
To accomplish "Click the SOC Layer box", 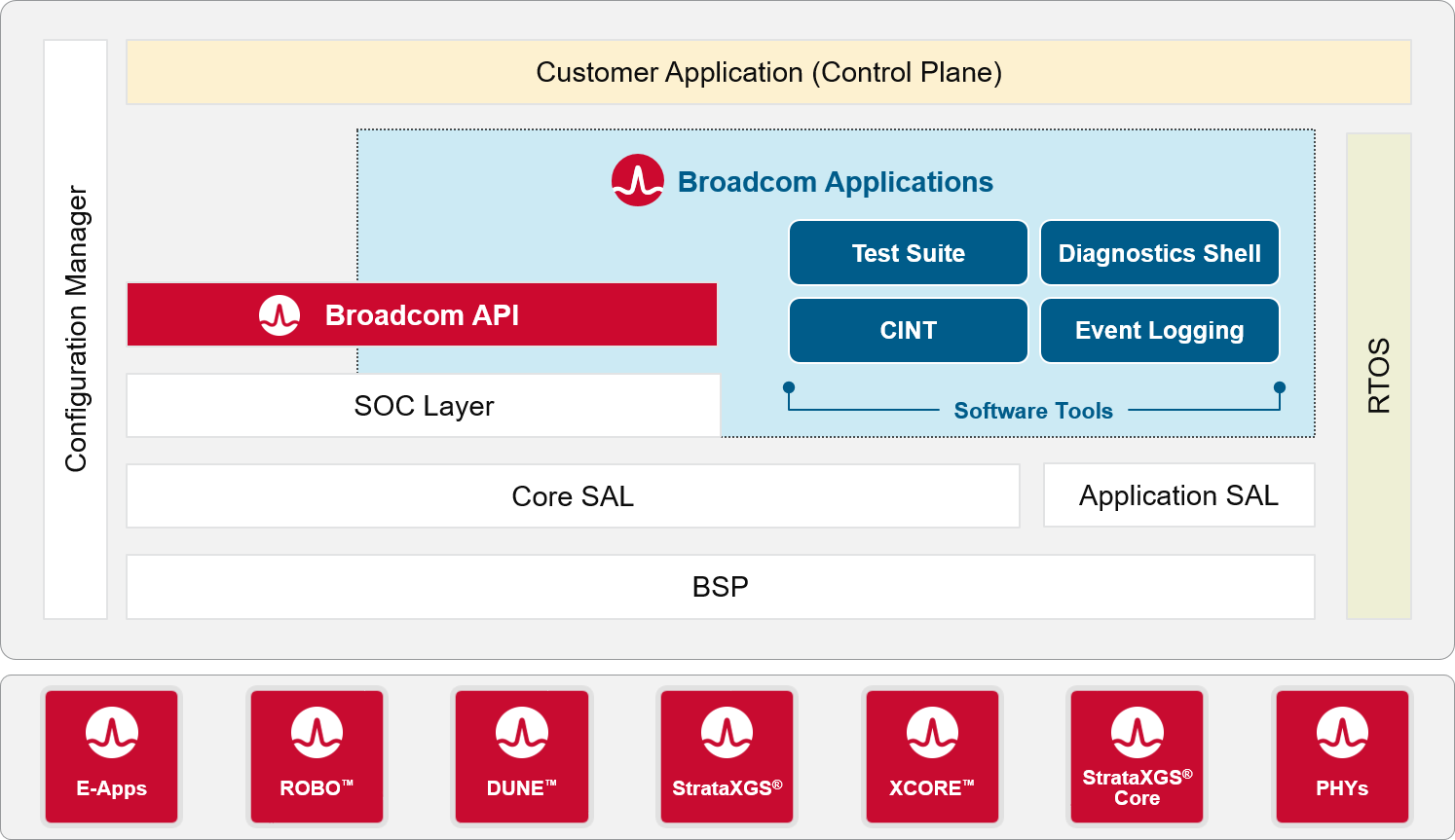I will click(424, 406).
